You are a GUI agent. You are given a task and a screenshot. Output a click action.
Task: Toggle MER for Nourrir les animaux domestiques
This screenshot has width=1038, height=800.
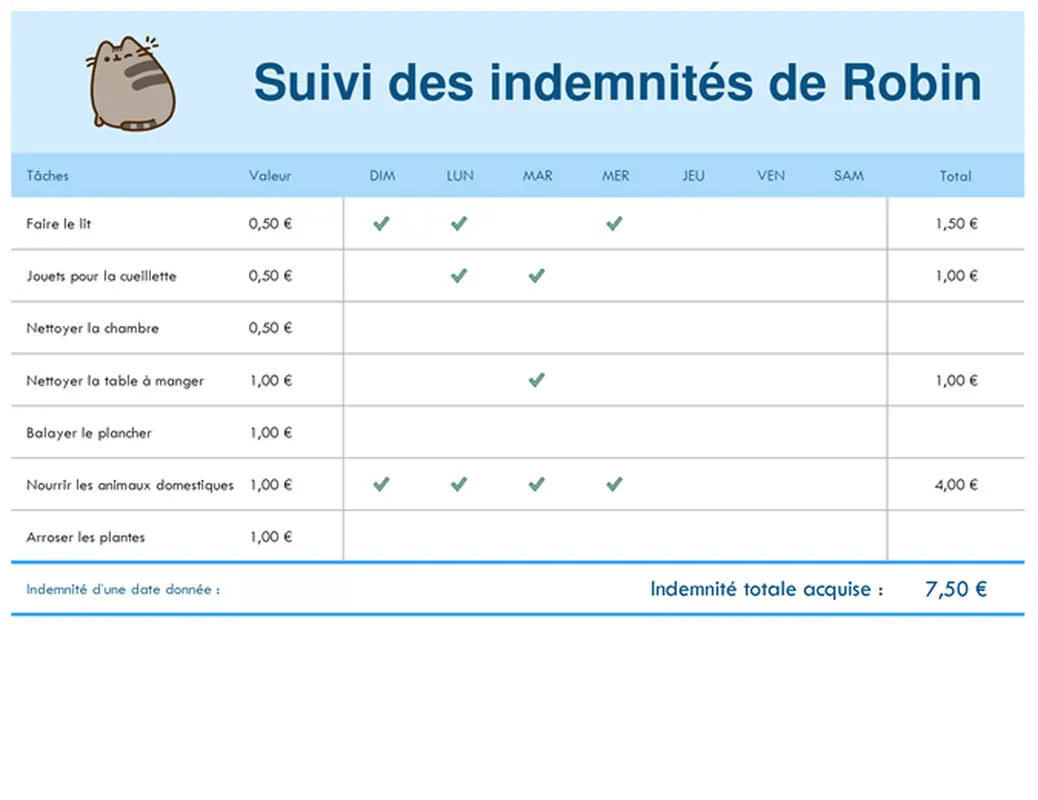click(x=614, y=484)
